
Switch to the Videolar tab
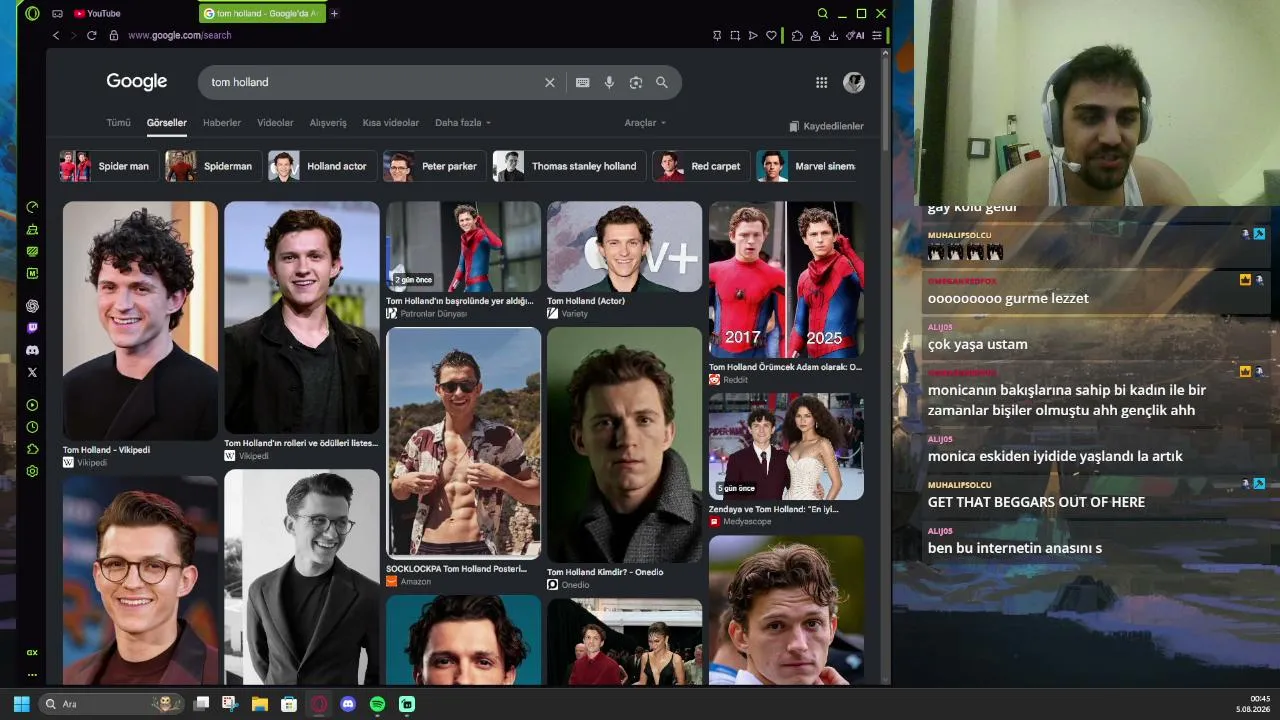[275, 123]
